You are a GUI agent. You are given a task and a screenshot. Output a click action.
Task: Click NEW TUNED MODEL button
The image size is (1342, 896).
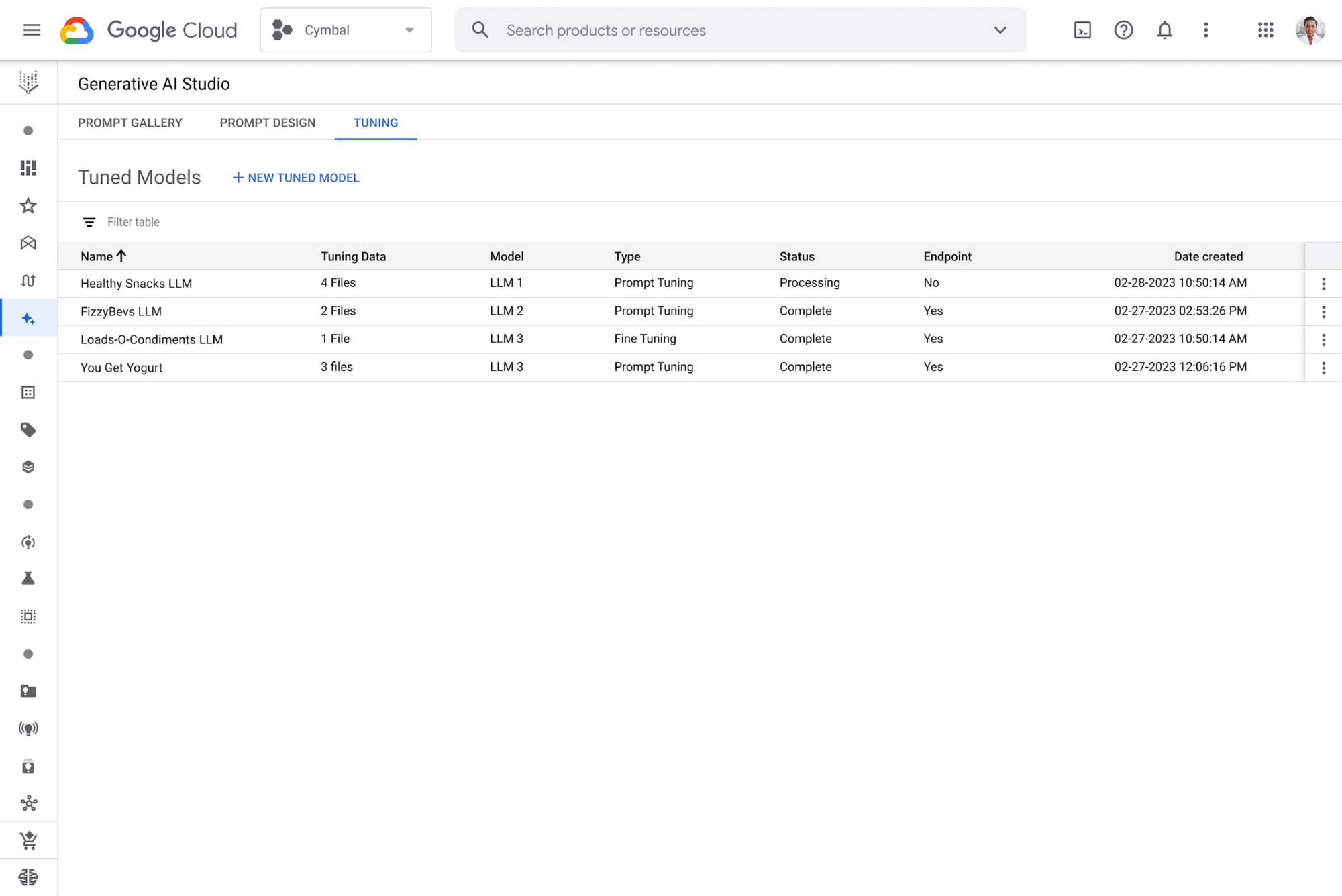click(295, 177)
